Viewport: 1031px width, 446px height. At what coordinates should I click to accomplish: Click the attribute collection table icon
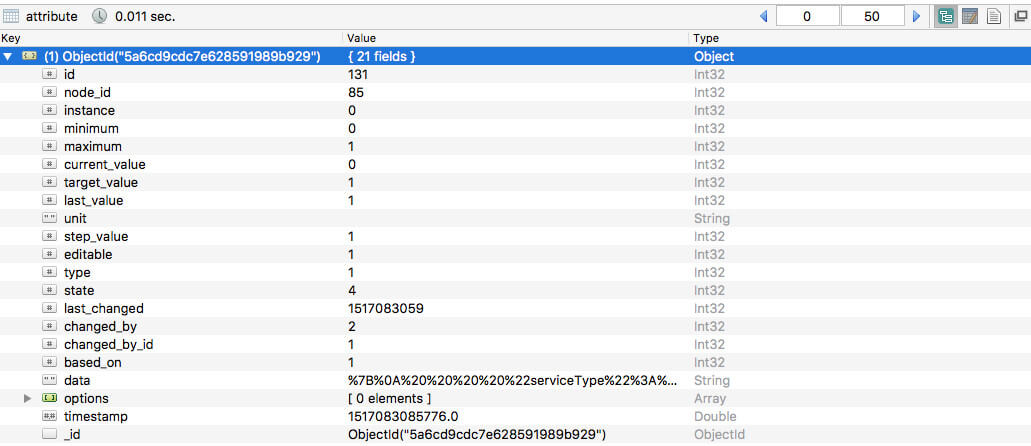[x=11, y=16]
